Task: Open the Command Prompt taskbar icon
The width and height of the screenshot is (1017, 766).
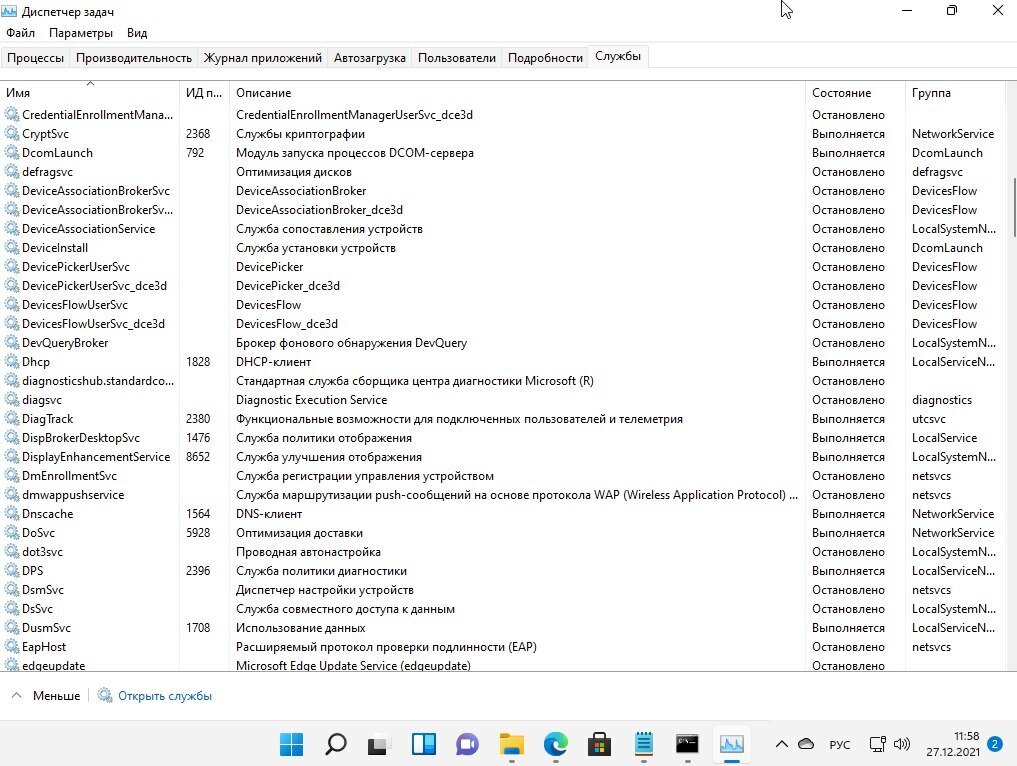Action: click(x=687, y=744)
